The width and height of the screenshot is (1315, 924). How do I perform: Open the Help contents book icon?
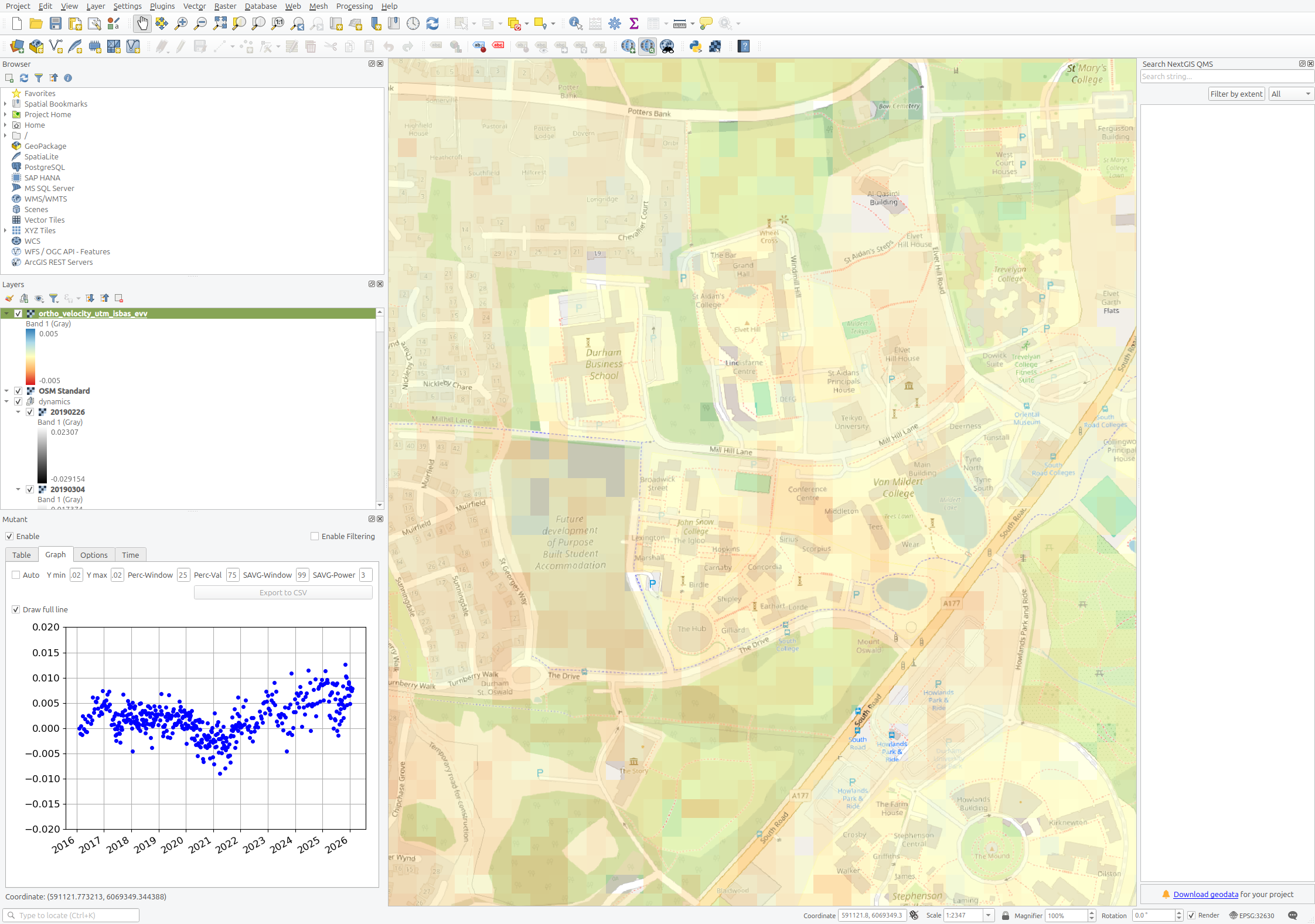744,46
